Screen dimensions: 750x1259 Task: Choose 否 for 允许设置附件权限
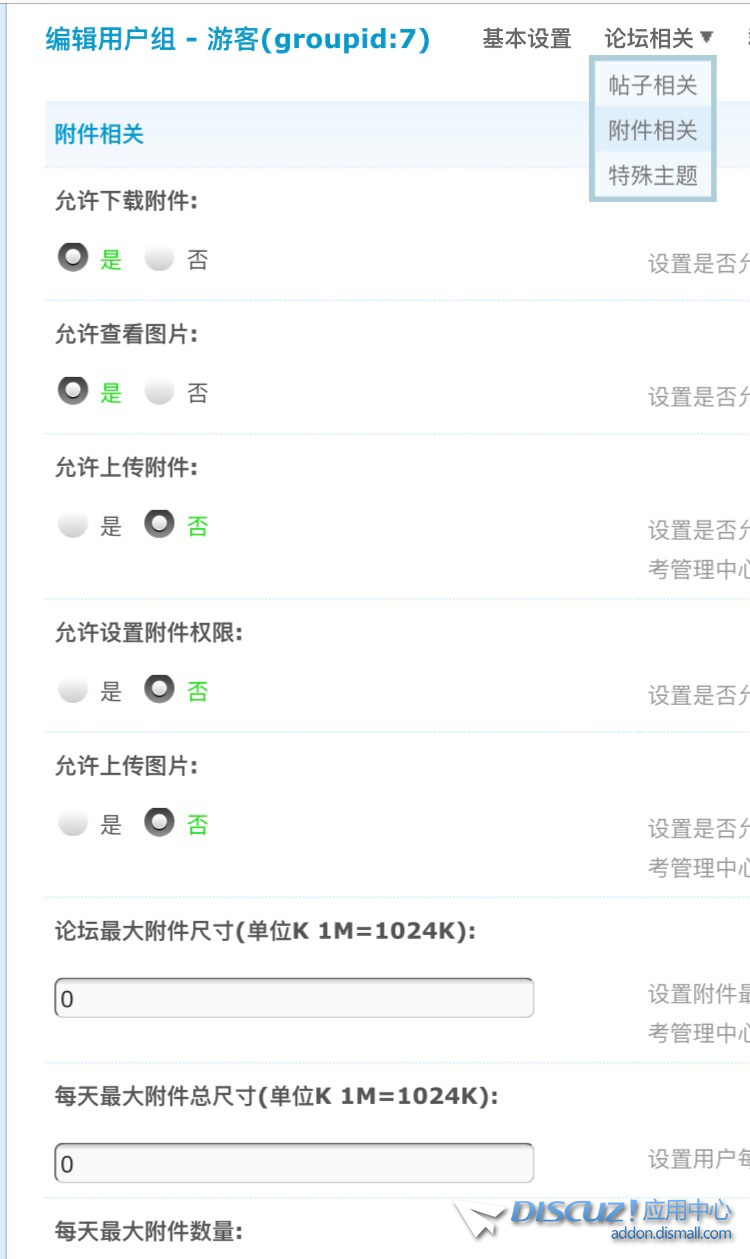click(x=160, y=689)
